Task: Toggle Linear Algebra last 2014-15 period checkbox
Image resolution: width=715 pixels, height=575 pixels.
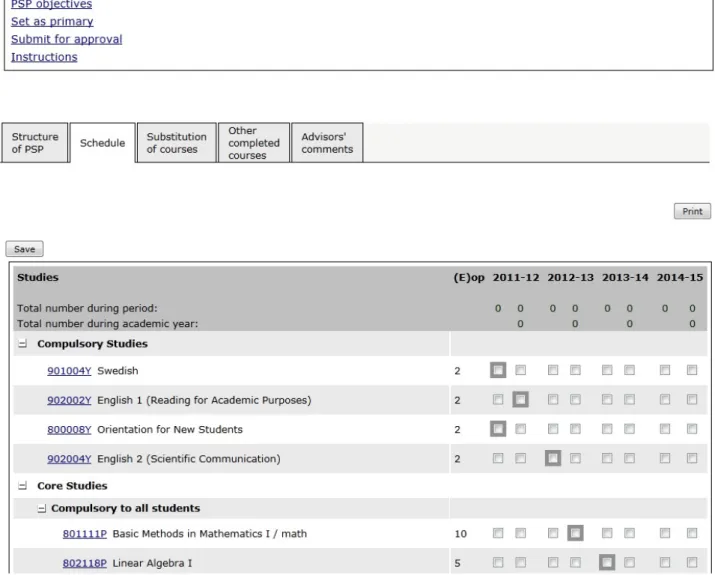Action: coord(692,562)
